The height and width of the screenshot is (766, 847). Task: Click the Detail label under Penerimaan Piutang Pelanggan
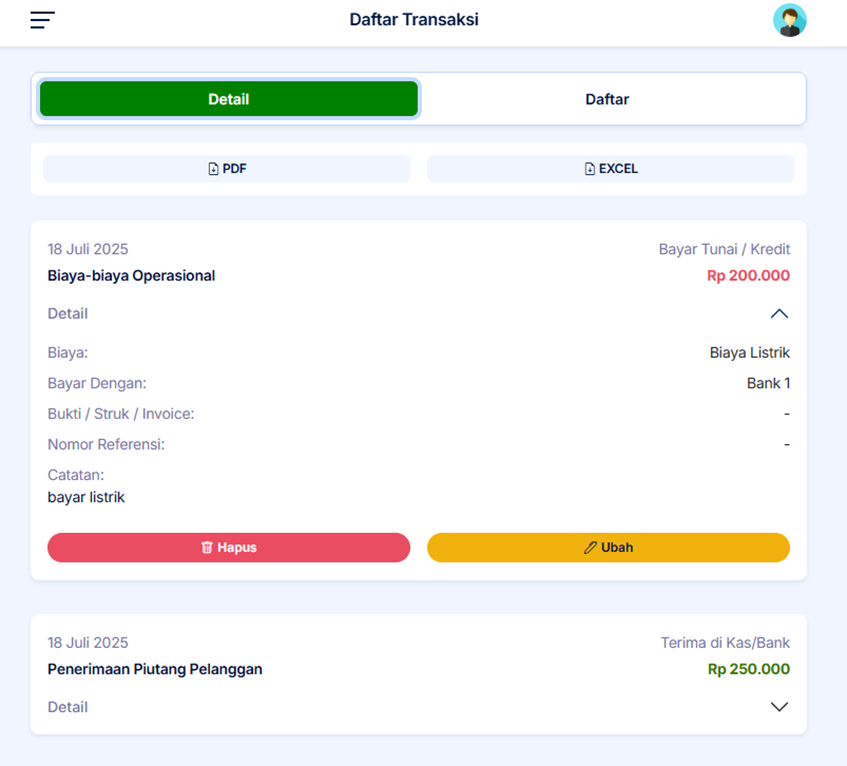coord(68,707)
